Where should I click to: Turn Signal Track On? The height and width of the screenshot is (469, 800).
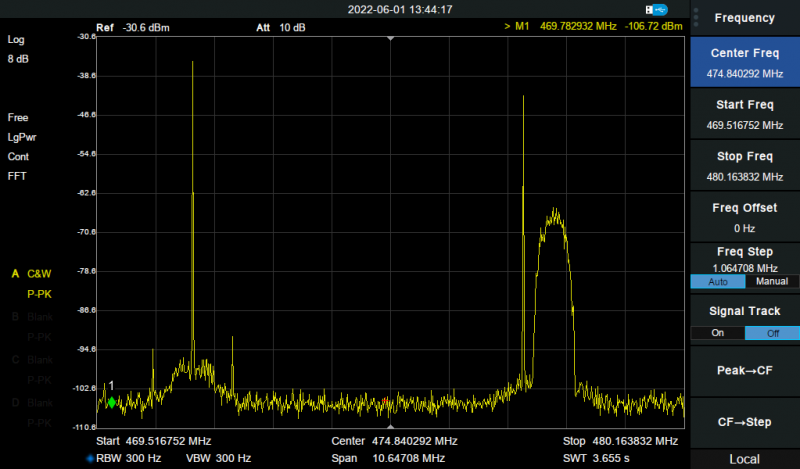[x=718, y=333]
